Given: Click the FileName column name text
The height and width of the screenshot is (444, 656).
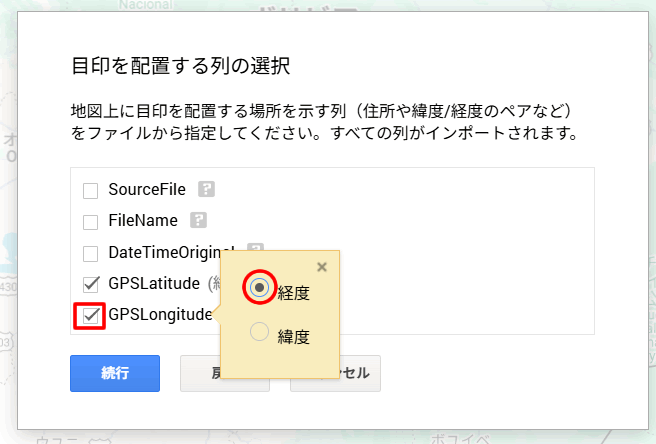Looking at the screenshot, I should tap(143, 220).
